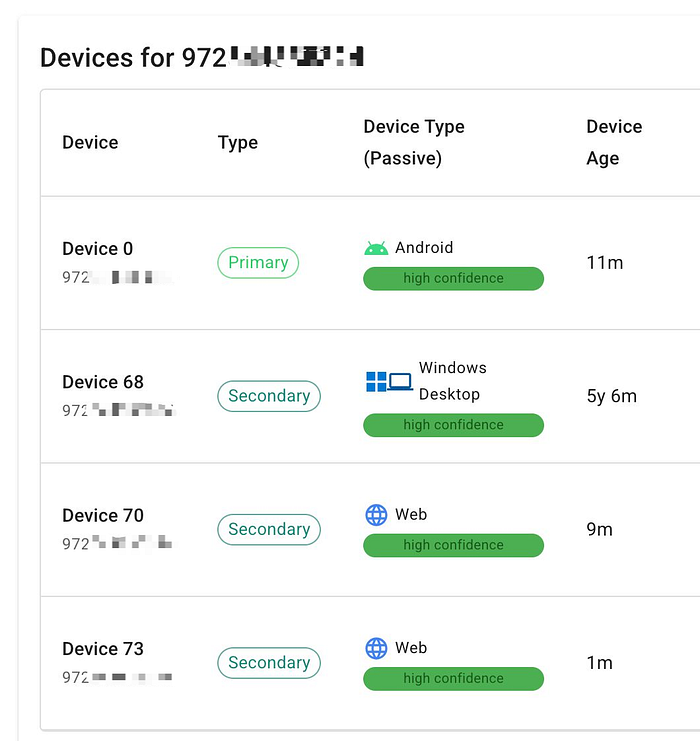Image resolution: width=700 pixels, height=741 pixels.
Task: Click the globe icon for Device 73
Action: tap(376, 648)
